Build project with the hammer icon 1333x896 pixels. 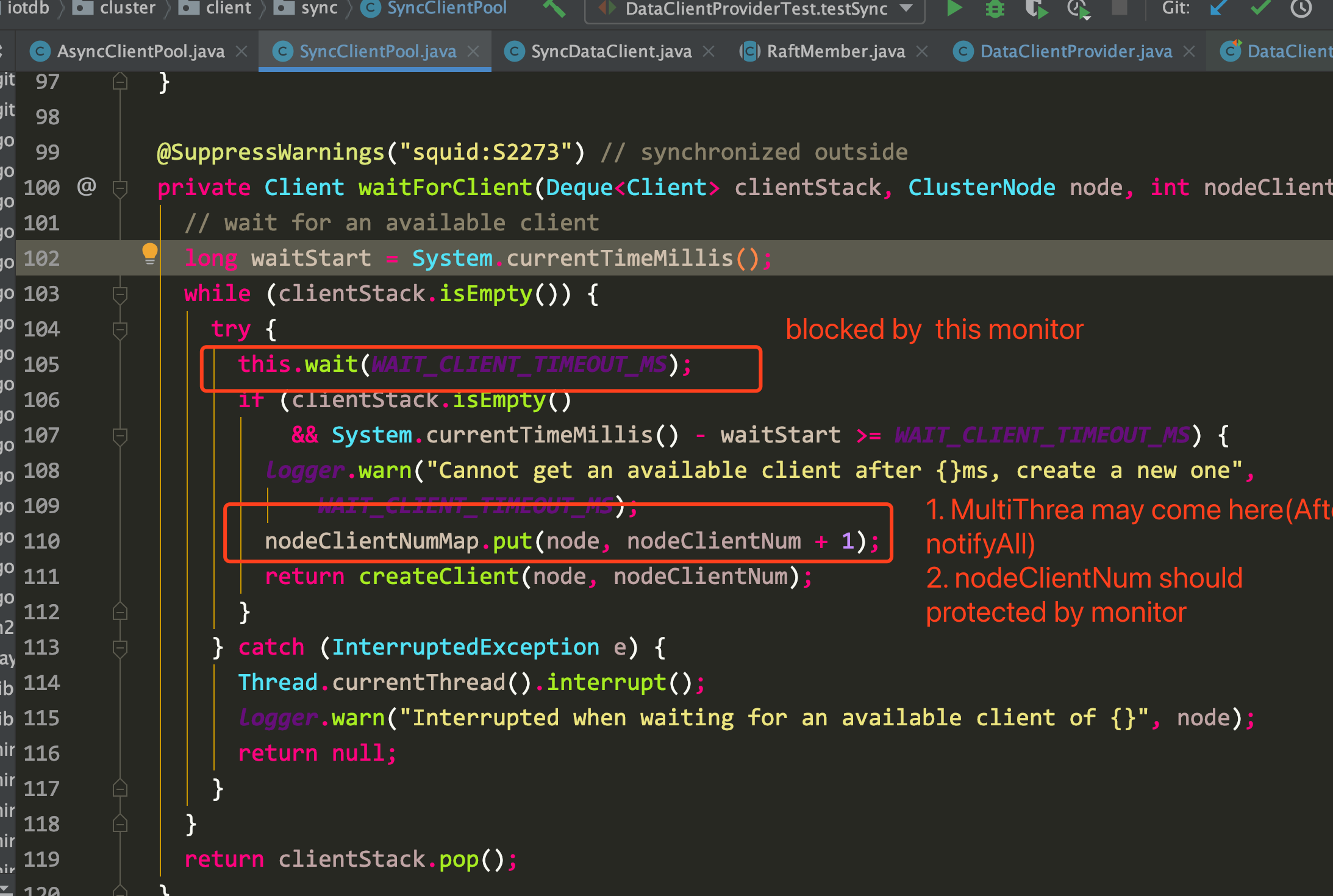coord(554,8)
